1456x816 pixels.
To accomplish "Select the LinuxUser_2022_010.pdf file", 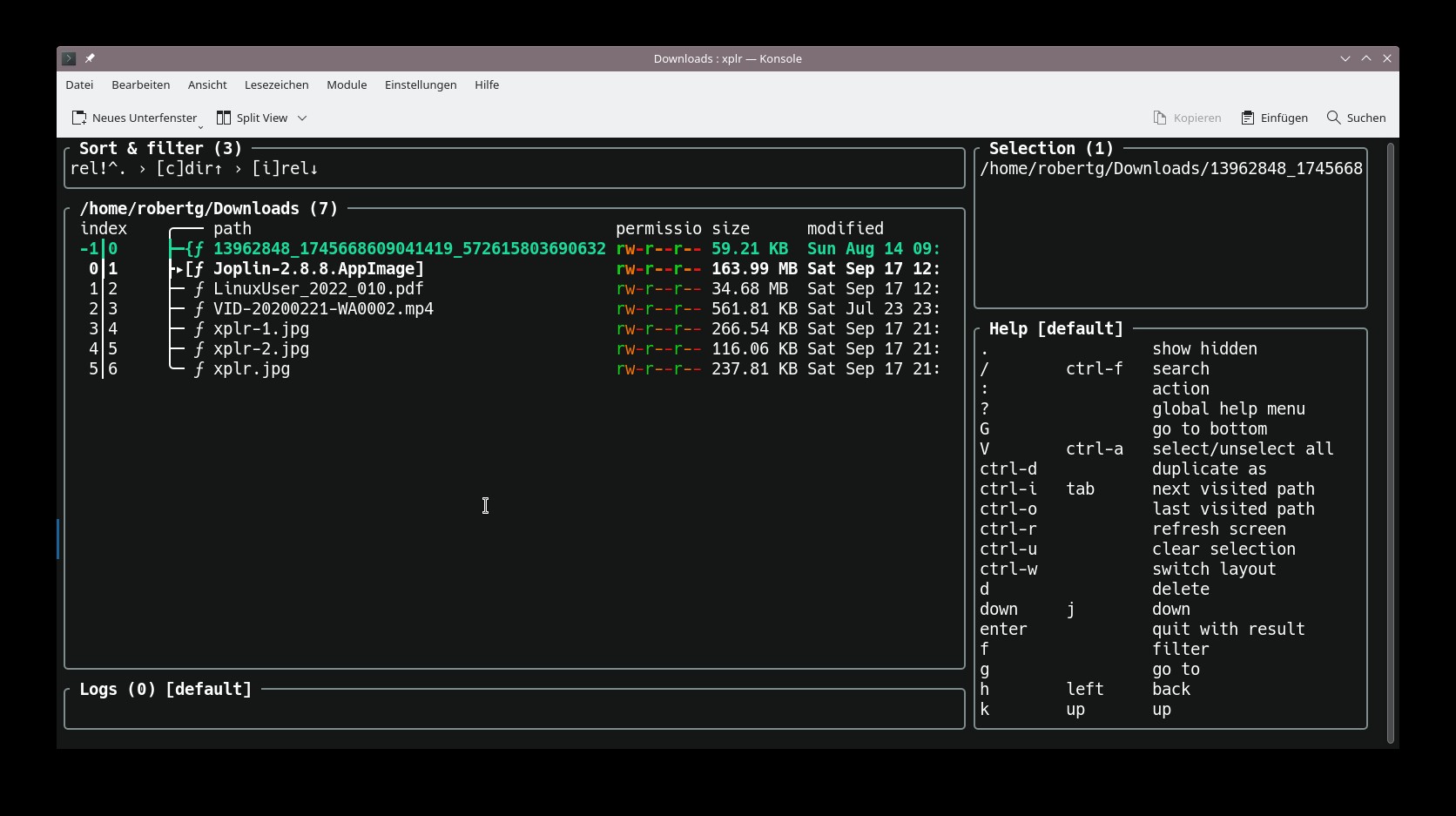I will click(319, 288).
